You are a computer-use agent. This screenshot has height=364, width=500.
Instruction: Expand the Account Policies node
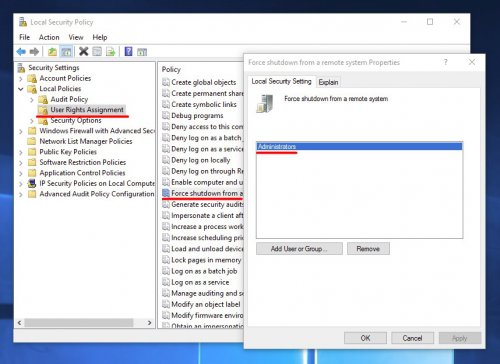tap(21, 79)
